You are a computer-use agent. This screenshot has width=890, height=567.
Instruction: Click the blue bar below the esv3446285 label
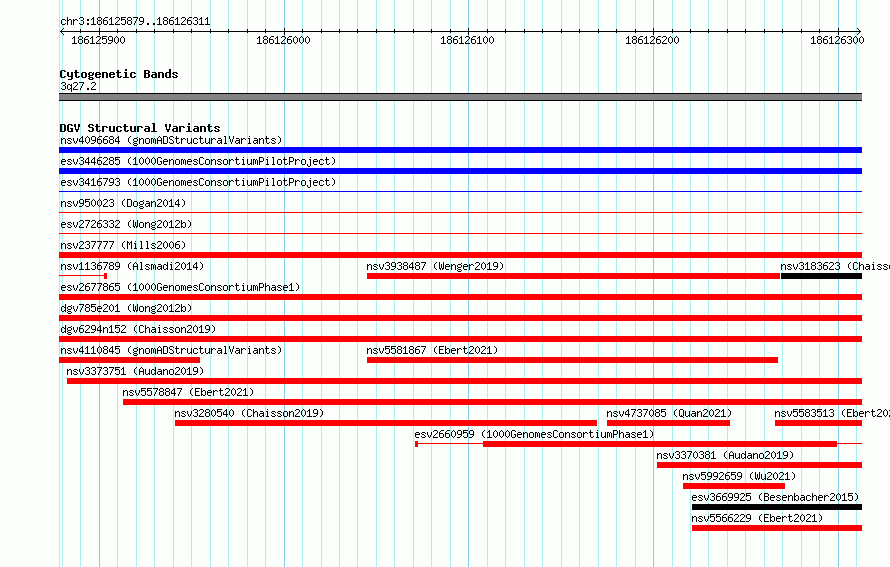(460, 171)
